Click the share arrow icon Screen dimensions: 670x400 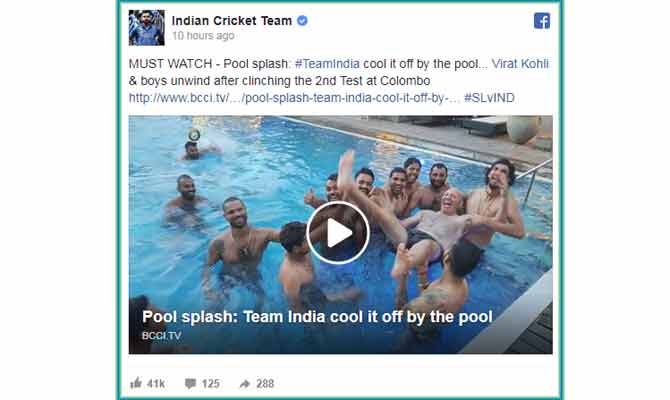(x=245, y=384)
